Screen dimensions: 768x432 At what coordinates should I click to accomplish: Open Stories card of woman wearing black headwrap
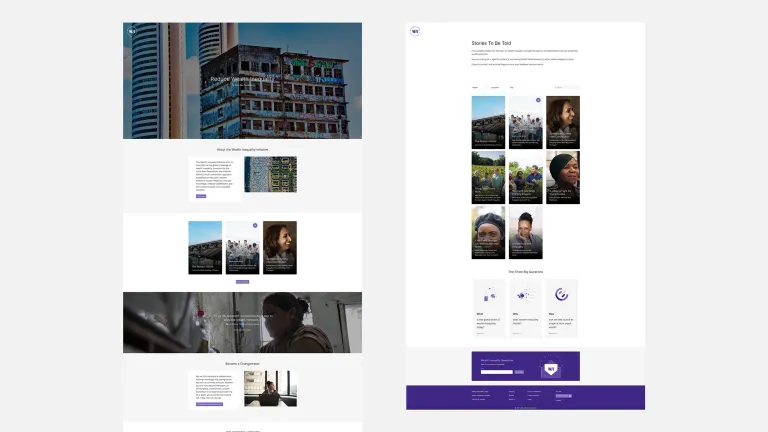click(563, 177)
